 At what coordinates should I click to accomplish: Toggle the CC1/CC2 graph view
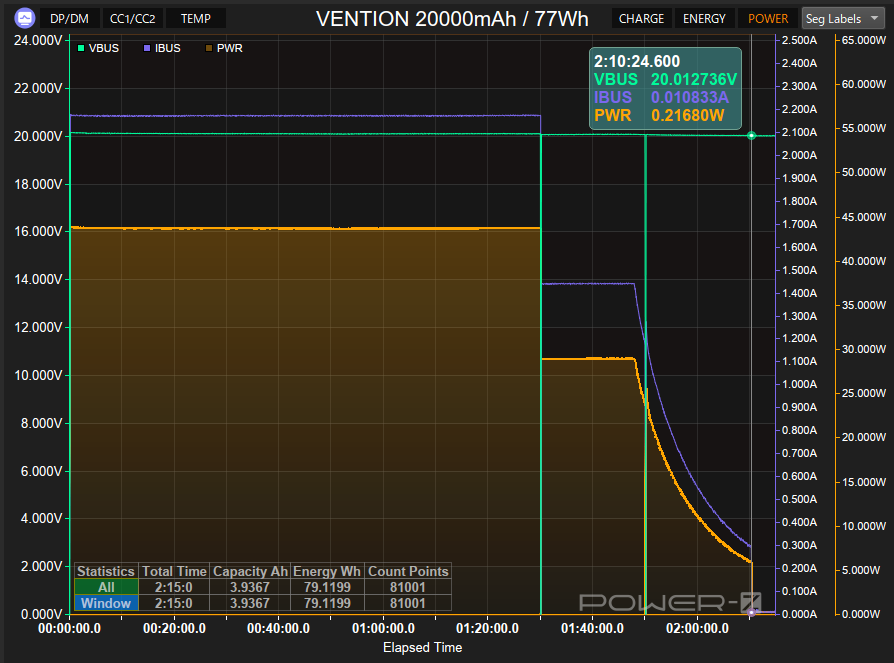click(x=132, y=18)
